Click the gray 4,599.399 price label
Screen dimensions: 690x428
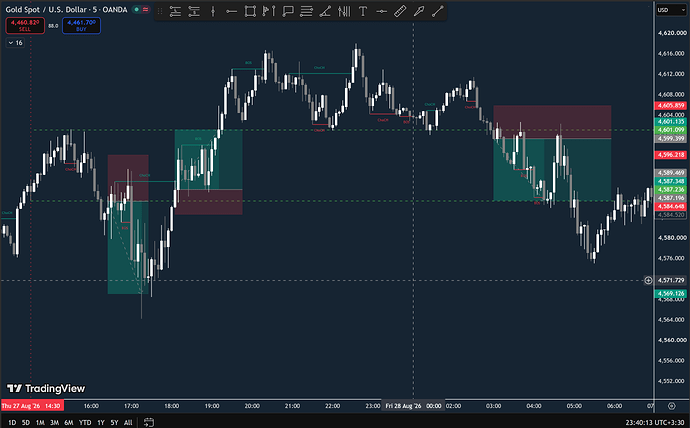click(x=671, y=139)
